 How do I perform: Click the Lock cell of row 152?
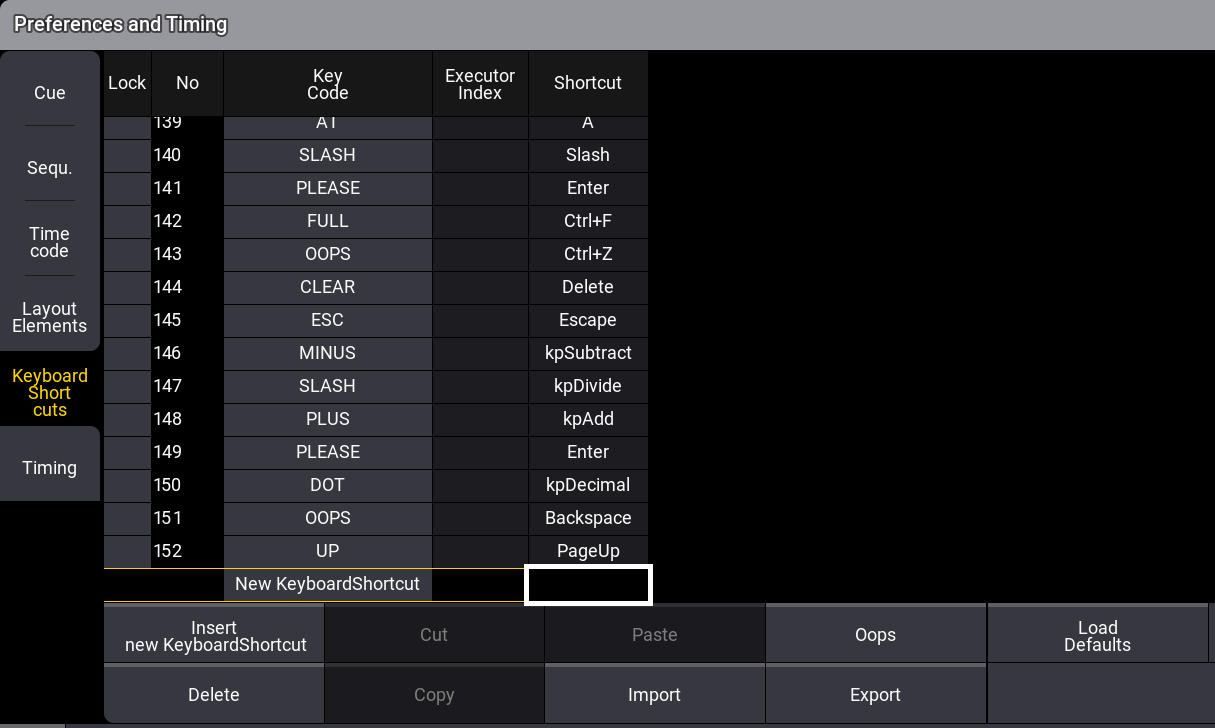(x=127, y=551)
